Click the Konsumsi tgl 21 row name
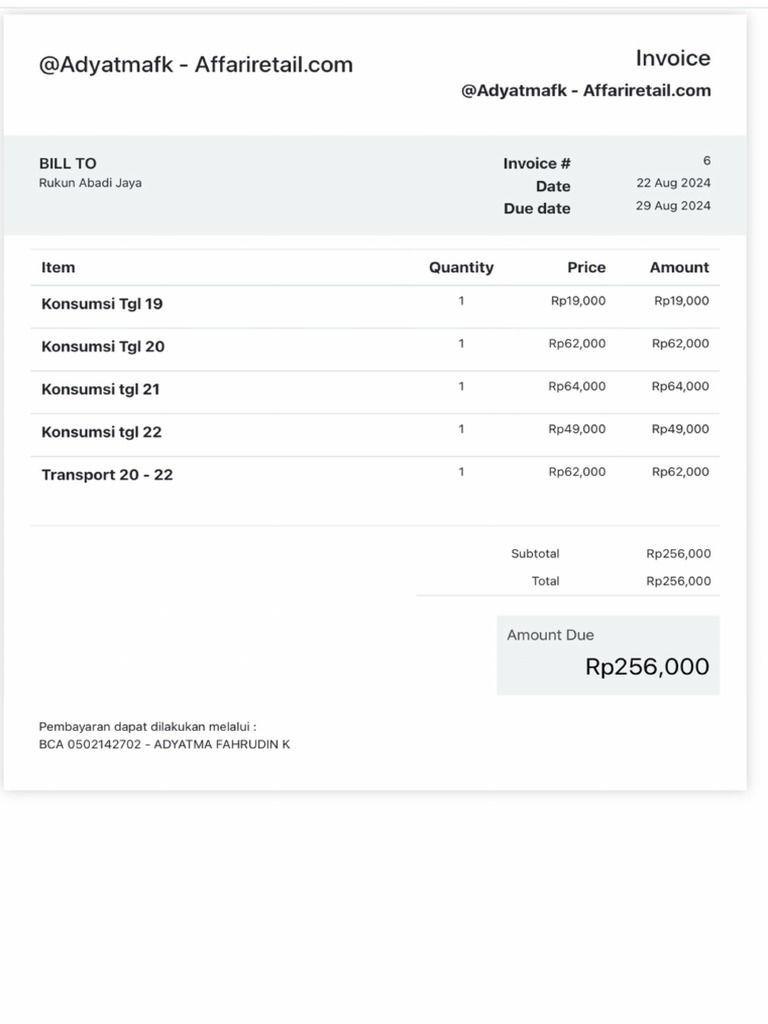The width and height of the screenshot is (768, 1024). [100, 390]
